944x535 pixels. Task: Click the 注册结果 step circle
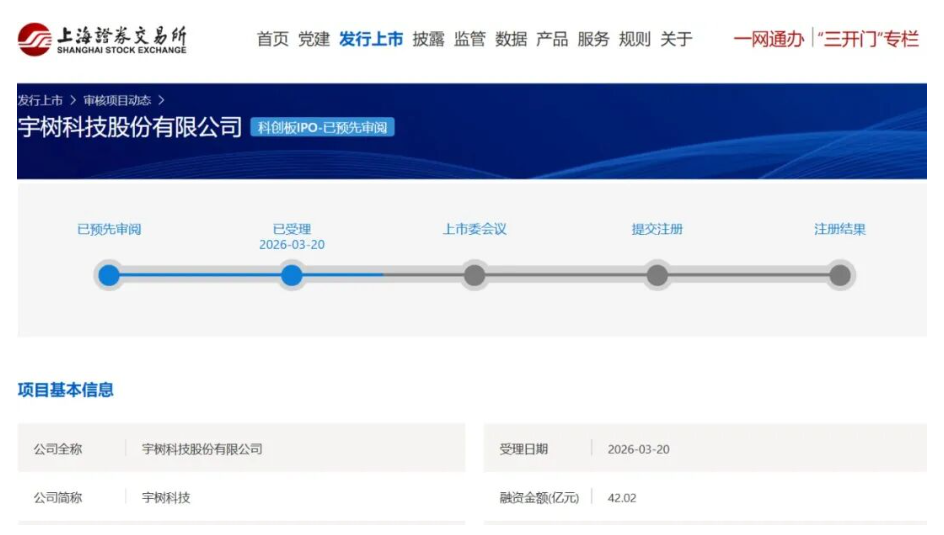tap(840, 275)
